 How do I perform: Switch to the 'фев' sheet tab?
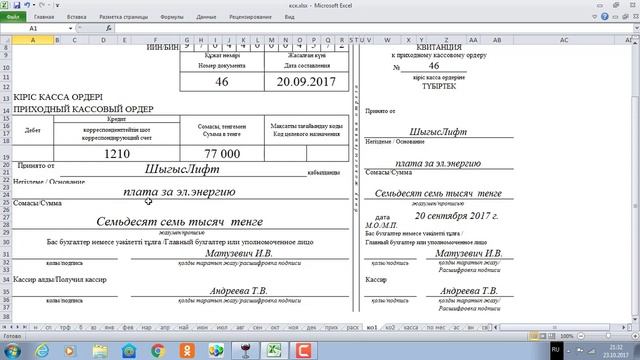128,327
